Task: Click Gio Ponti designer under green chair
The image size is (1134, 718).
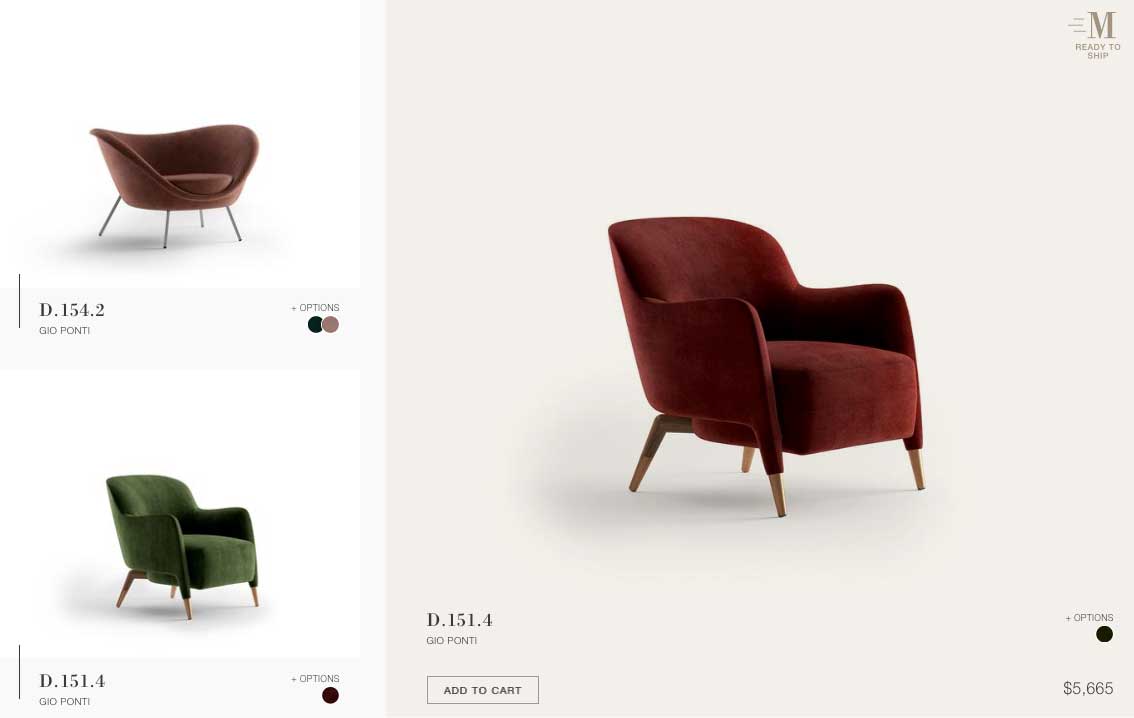Action: coord(64,701)
